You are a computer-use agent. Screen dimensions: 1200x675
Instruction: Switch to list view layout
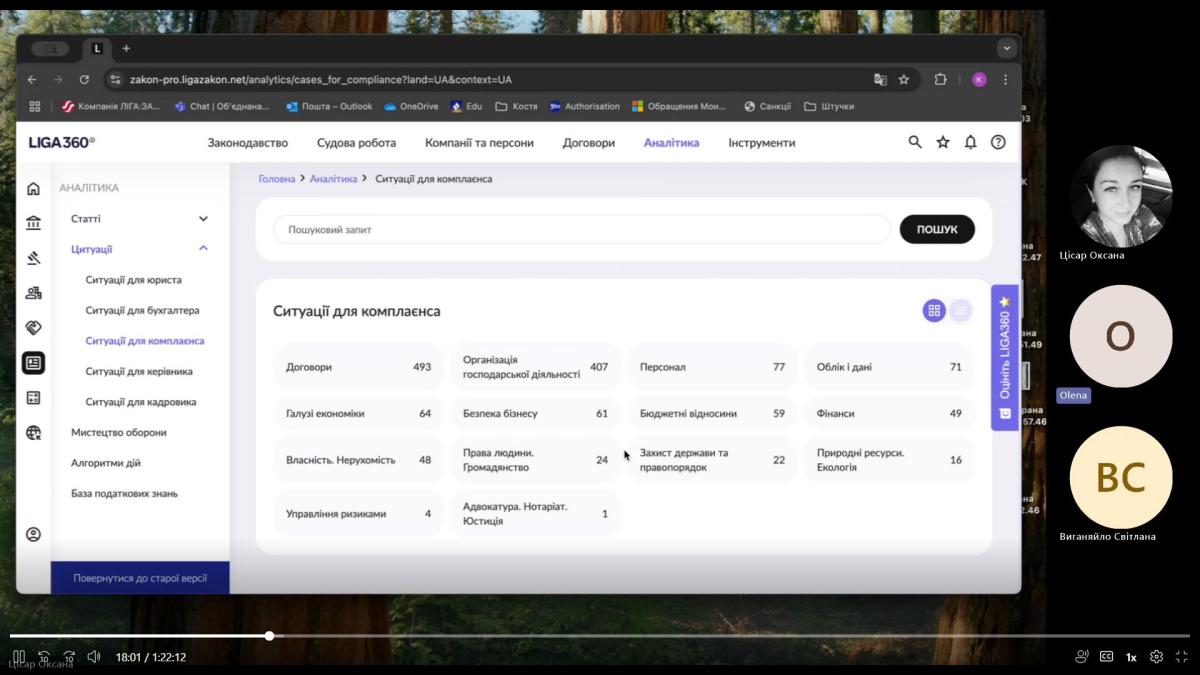click(x=960, y=311)
